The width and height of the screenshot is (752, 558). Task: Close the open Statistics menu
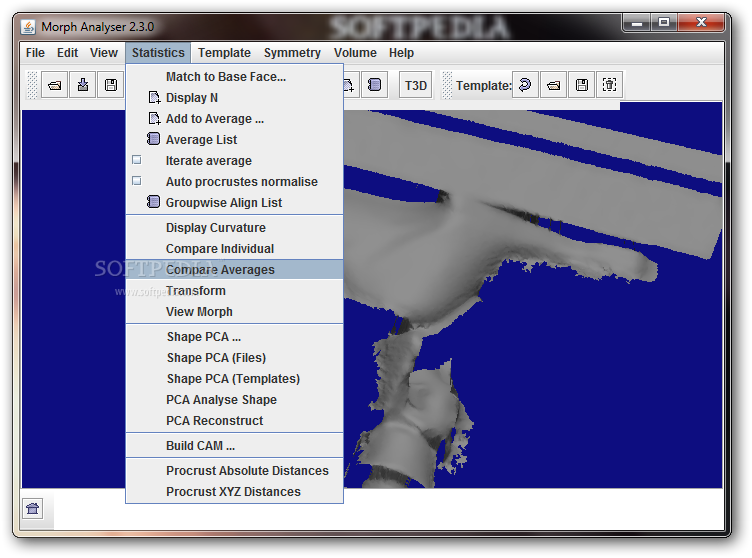coord(158,53)
